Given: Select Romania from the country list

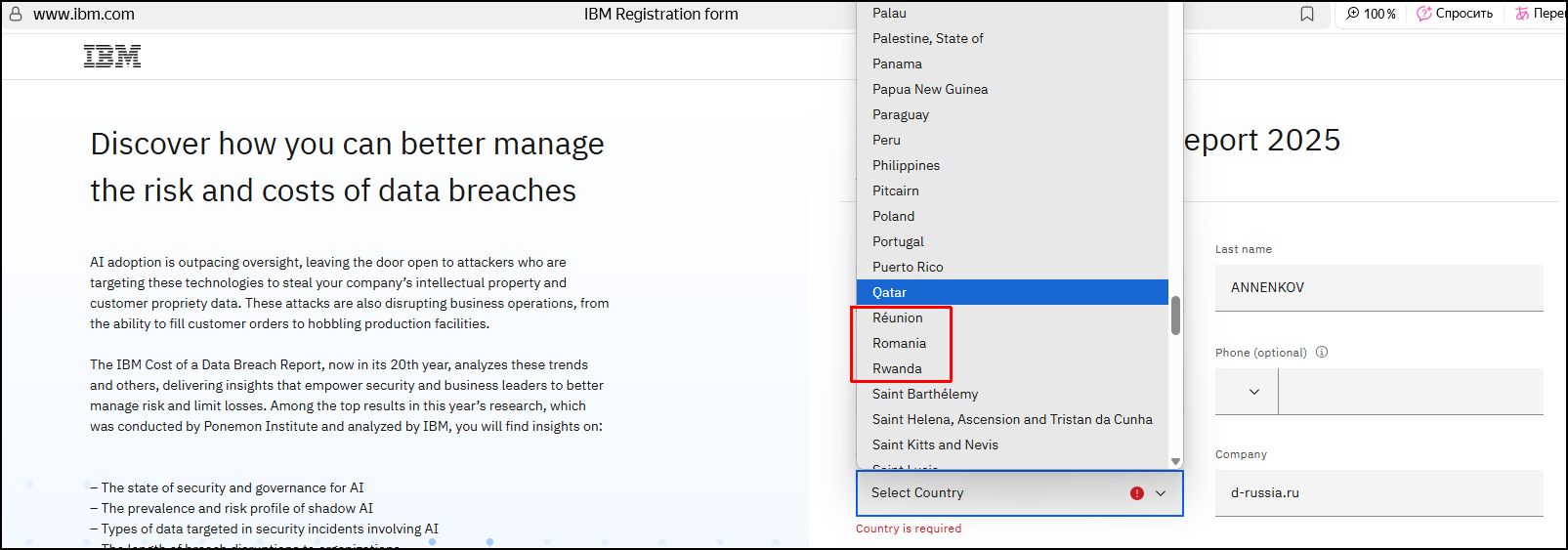Looking at the screenshot, I should [x=899, y=343].
